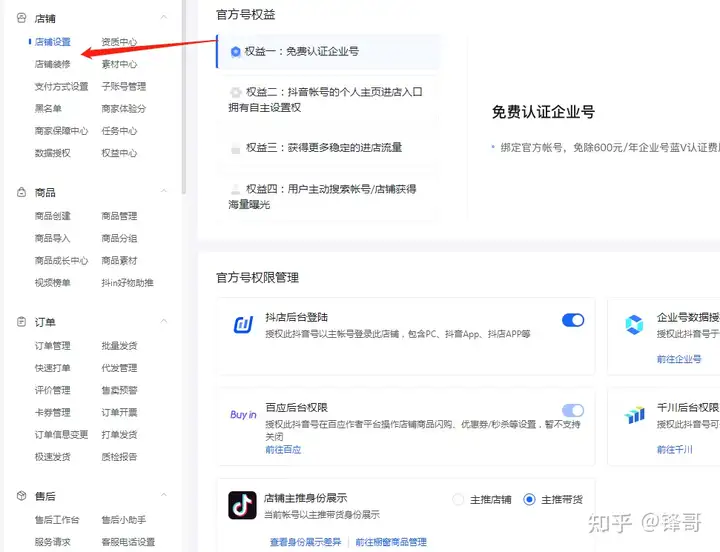Open 店铺设置 in the sidebar
Viewport: 720px width, 552px height.
tap(53, 42)
